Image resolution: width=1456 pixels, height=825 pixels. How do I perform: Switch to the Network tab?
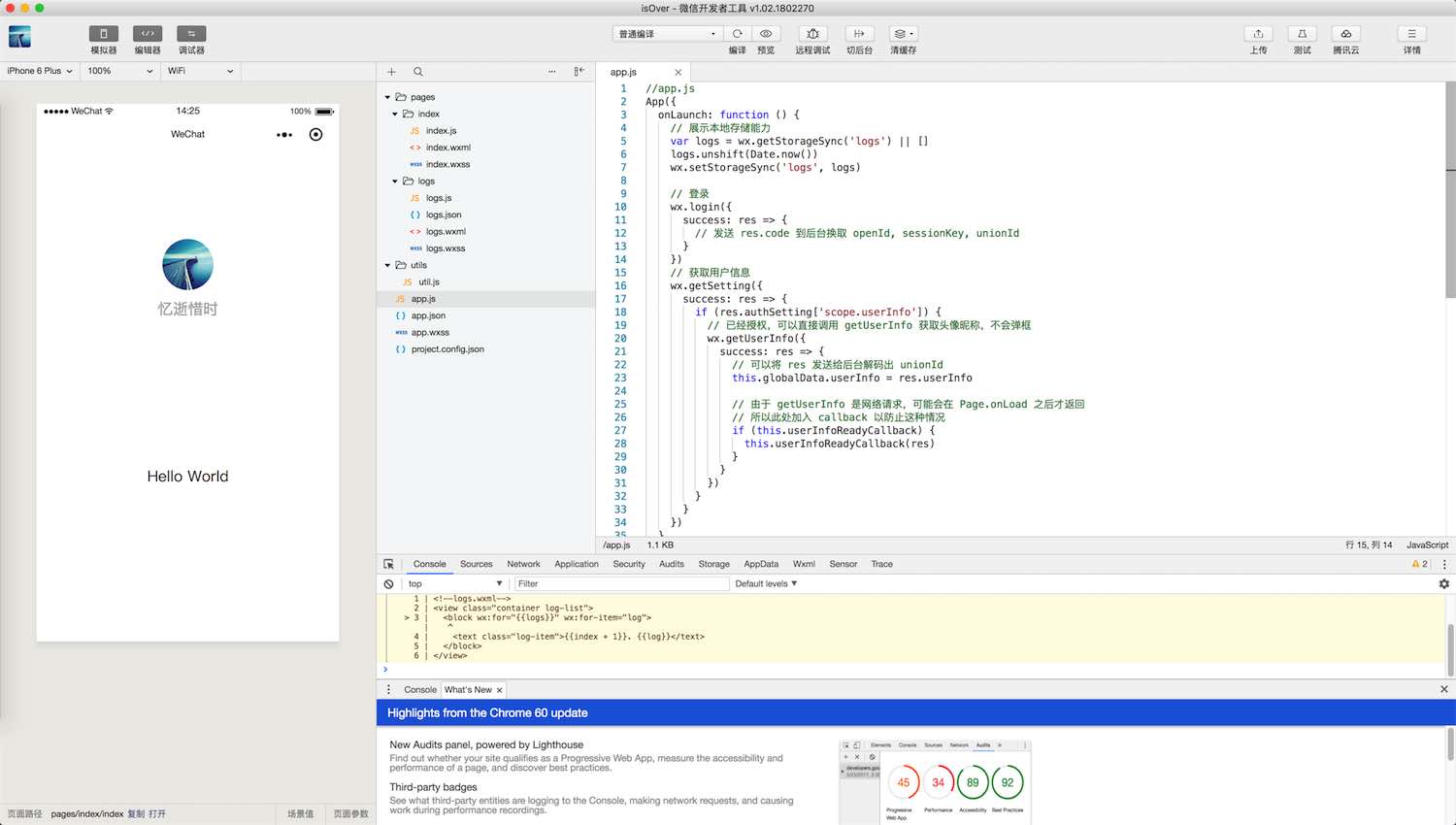pyautogui.click(x=523, y=564)
